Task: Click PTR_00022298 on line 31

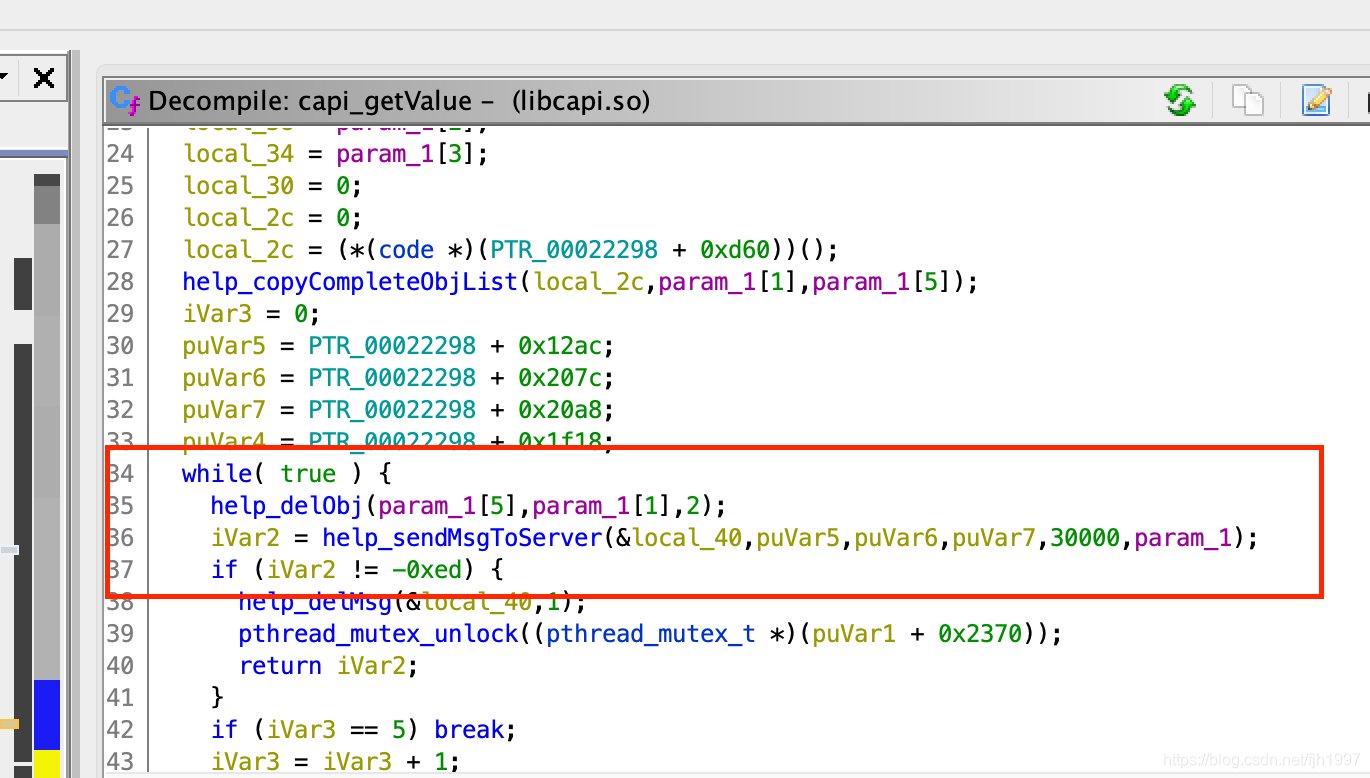Action: pos(392,378)
